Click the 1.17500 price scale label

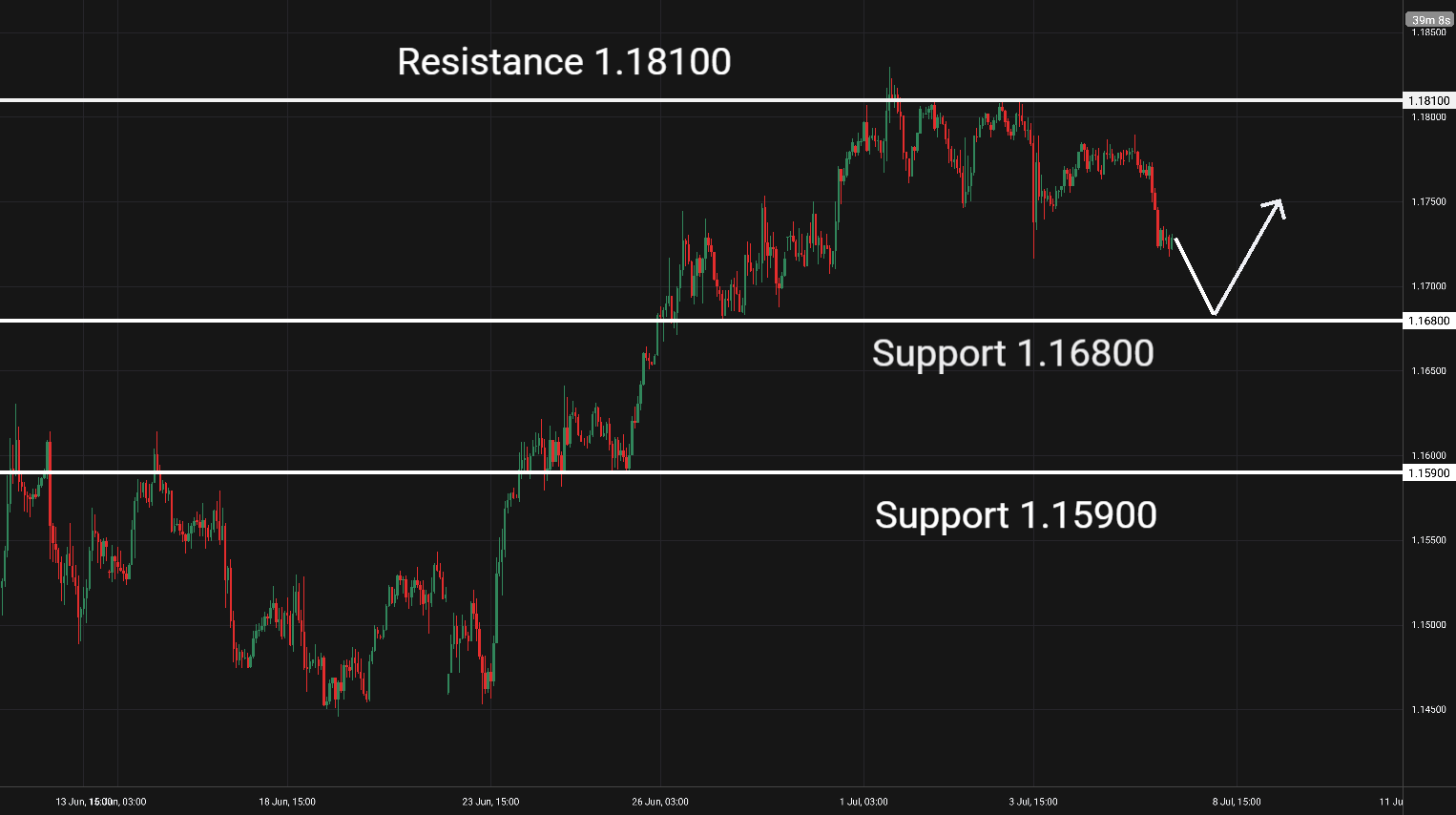[x=1428, y=201]
